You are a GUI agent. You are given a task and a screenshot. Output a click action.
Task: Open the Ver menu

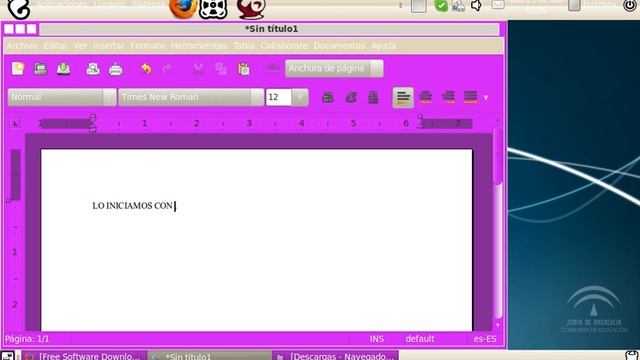[x=80, y=46]
